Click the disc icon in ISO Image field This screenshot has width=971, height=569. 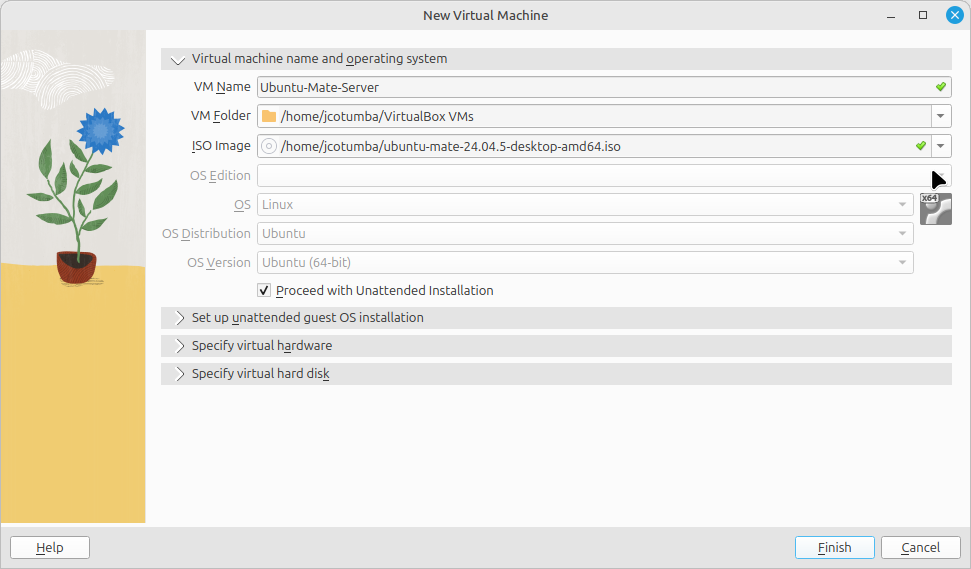[269, 146]
